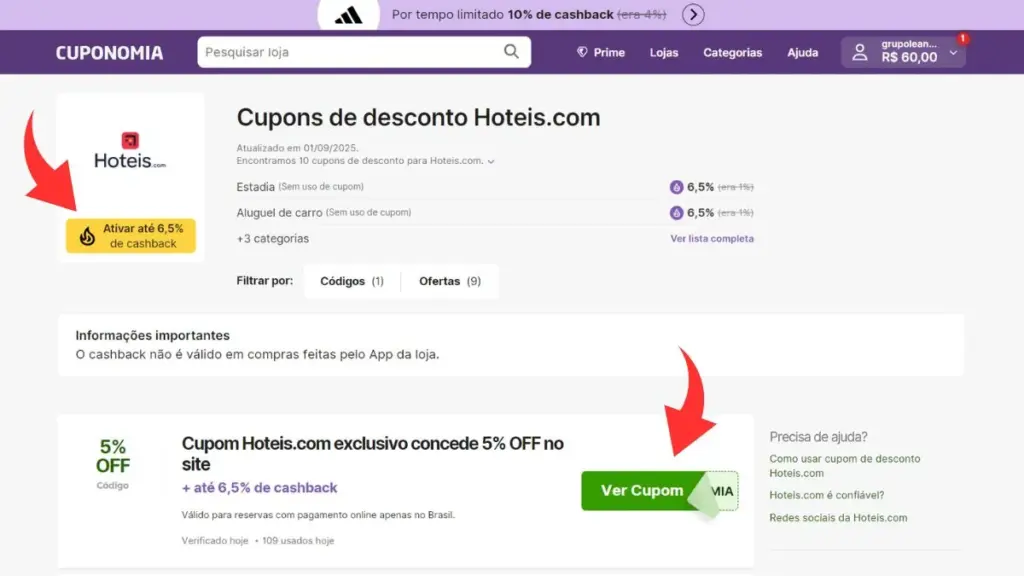Click '109 usados hoje' text
The width and height of the screenshot is (1024, 576).
298,541
